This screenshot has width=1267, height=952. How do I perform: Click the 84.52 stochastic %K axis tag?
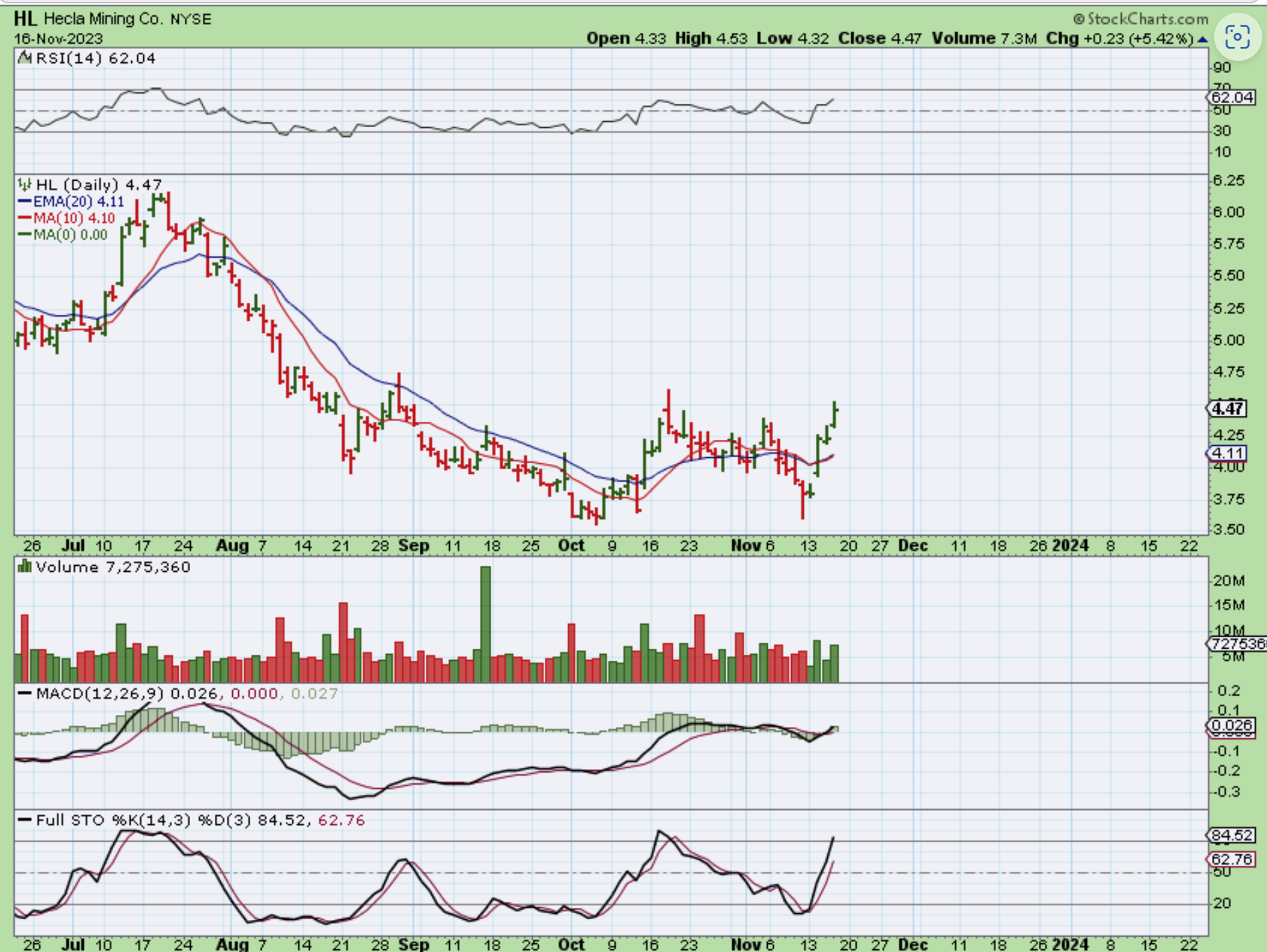1231,836
